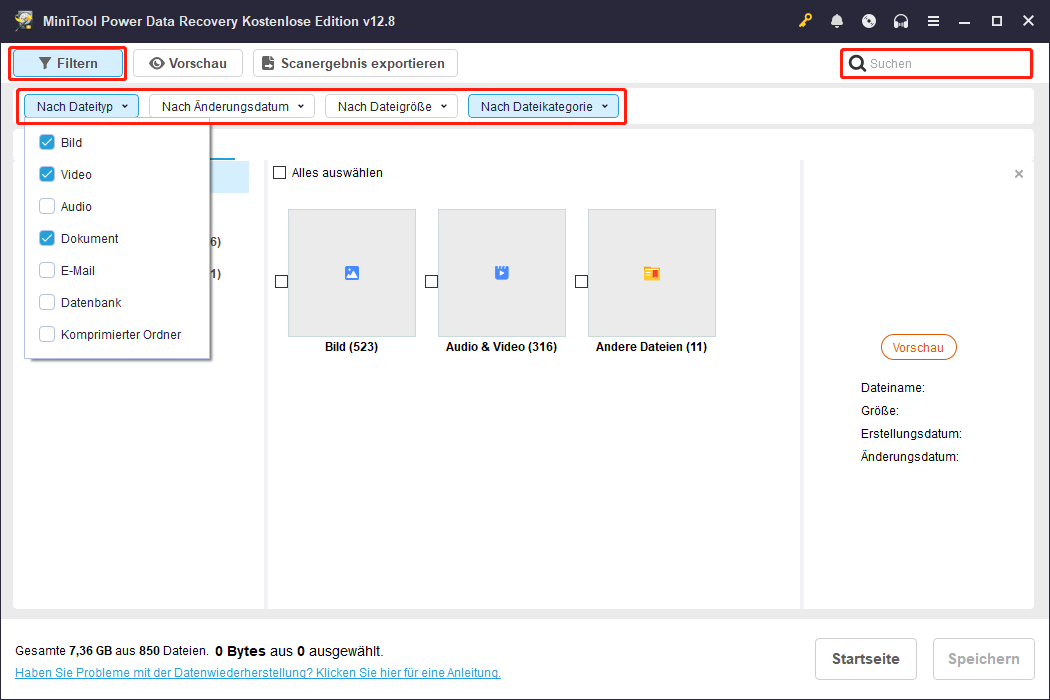Expand the Nach Dateigröße dropdown
Image resolution: width=1050 pixels, height=700 pixels.
coord(391,105)
